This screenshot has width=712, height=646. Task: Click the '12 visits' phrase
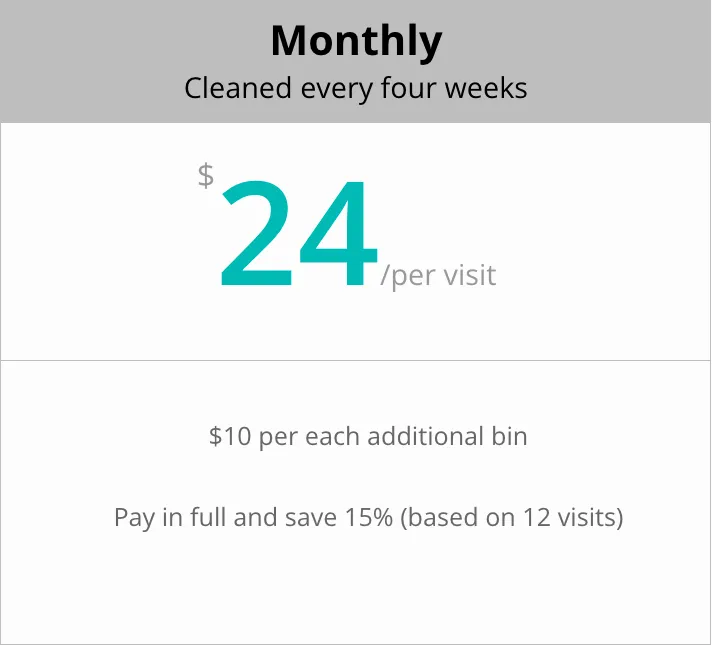click(569, 518)
